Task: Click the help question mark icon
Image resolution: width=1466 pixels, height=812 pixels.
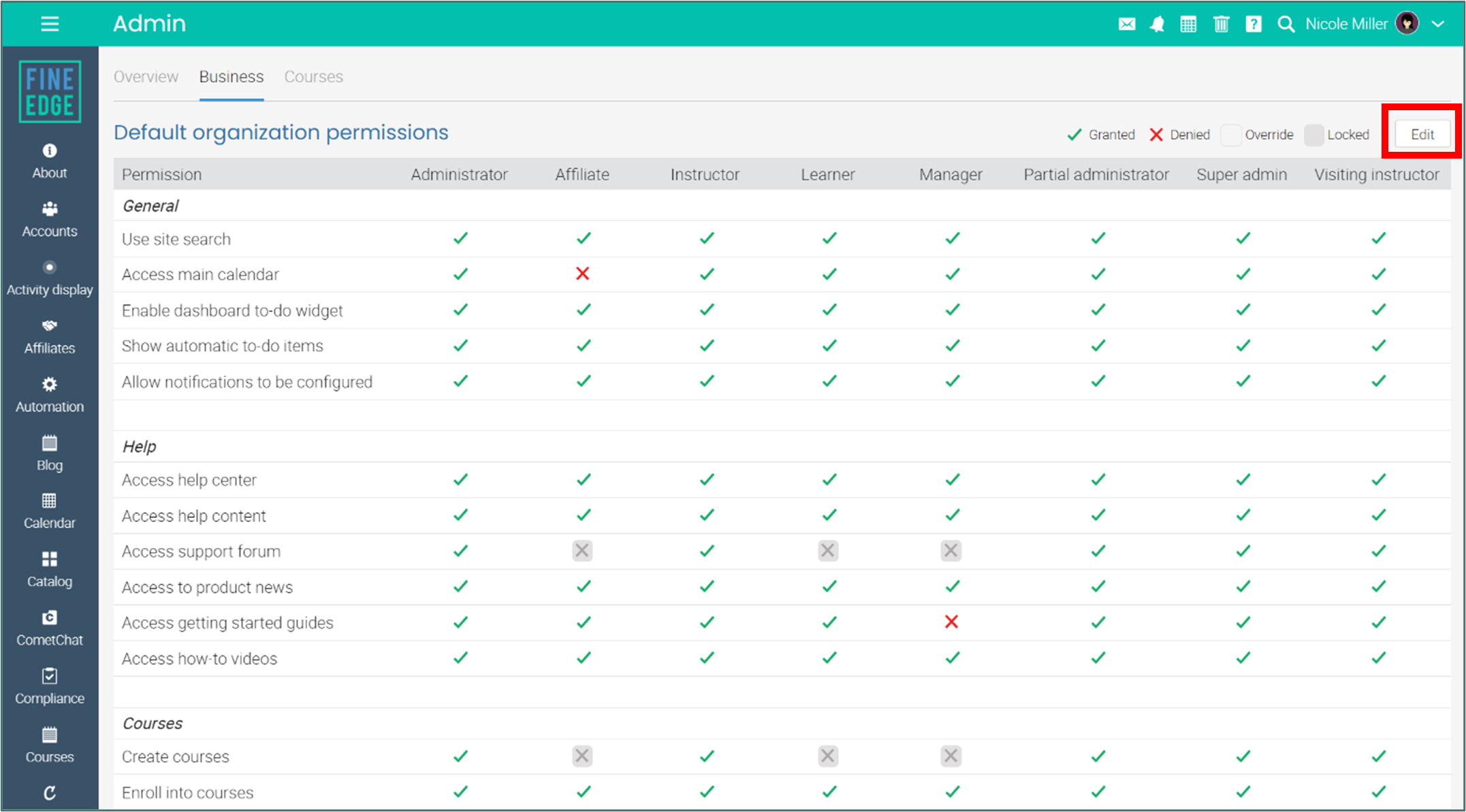Action: (x=1254, y=25)
